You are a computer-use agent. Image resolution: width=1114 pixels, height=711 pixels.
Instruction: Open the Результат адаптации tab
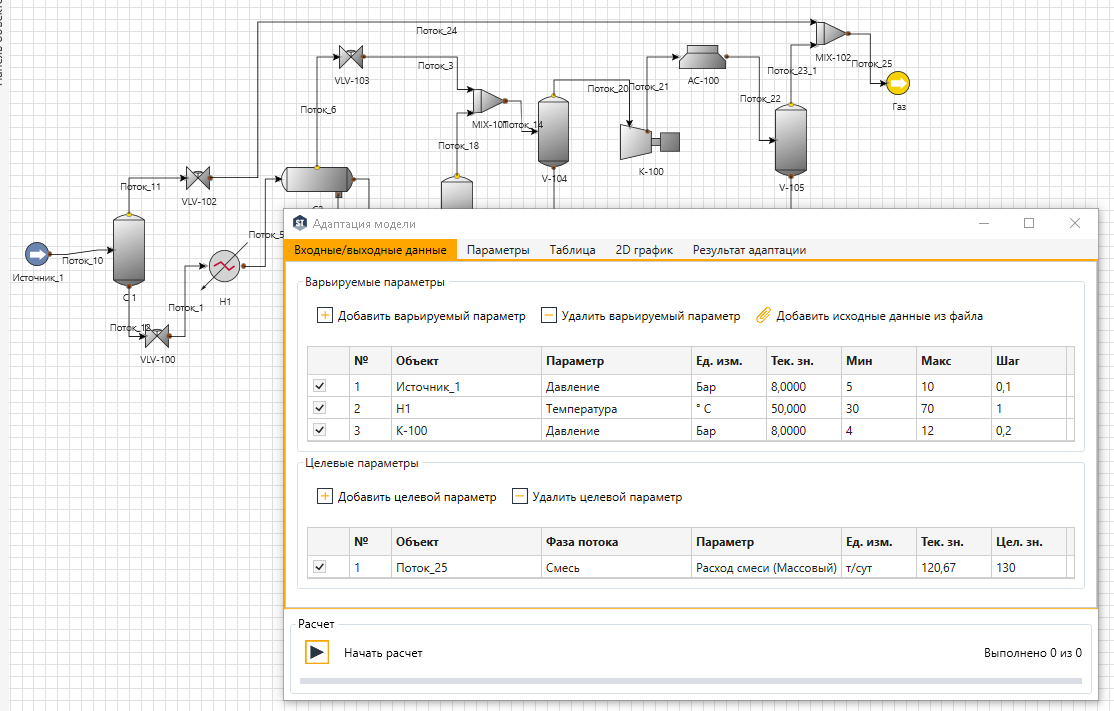tap(749, 250)
